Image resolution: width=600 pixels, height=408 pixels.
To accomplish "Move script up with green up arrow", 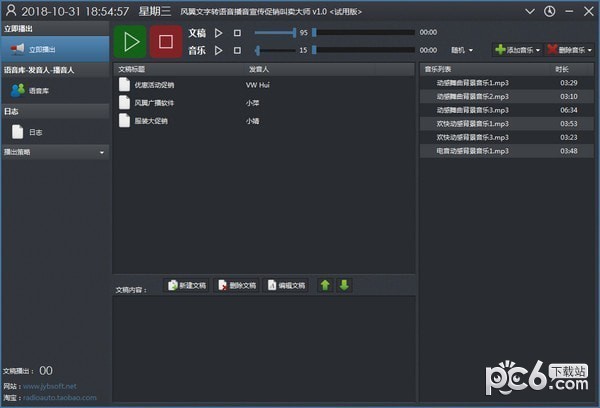I will point(325,285).
